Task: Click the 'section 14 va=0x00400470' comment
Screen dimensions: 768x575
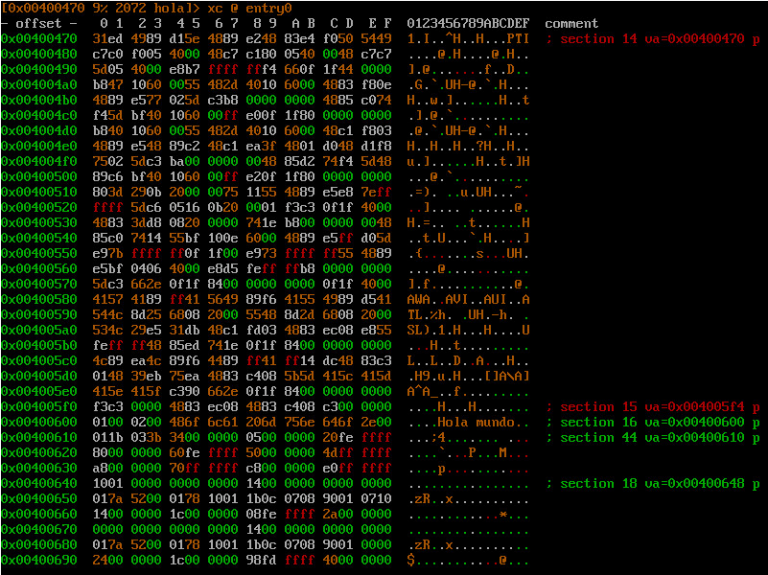Action: pyautogui.click(x=652, y=39)
